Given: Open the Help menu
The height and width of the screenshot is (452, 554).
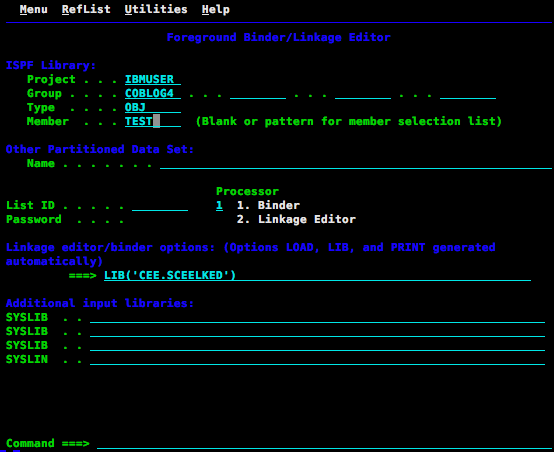Looking at the screenshot, I should point(216,9).
